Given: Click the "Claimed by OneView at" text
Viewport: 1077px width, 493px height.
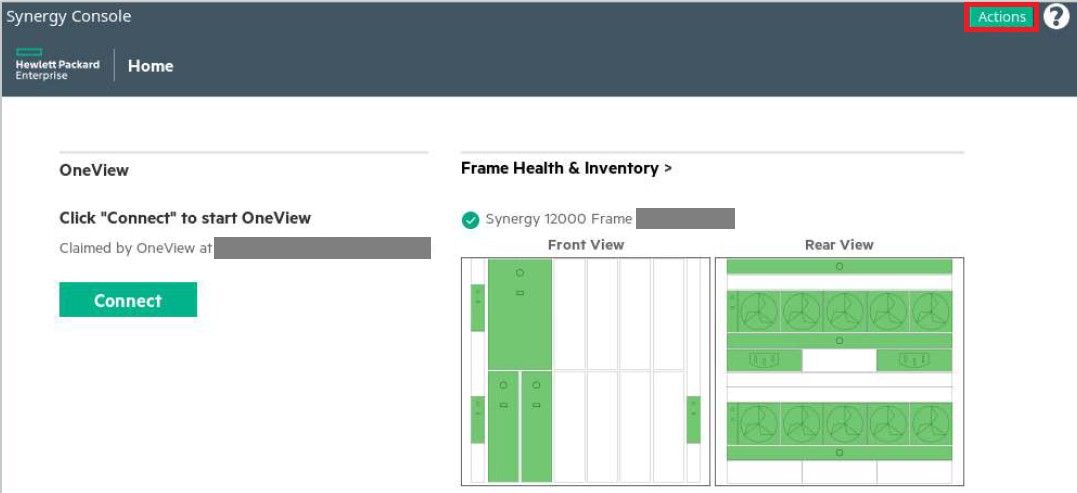Looking at the screenshot, I should pyautogui.click(x=136, y=248).
